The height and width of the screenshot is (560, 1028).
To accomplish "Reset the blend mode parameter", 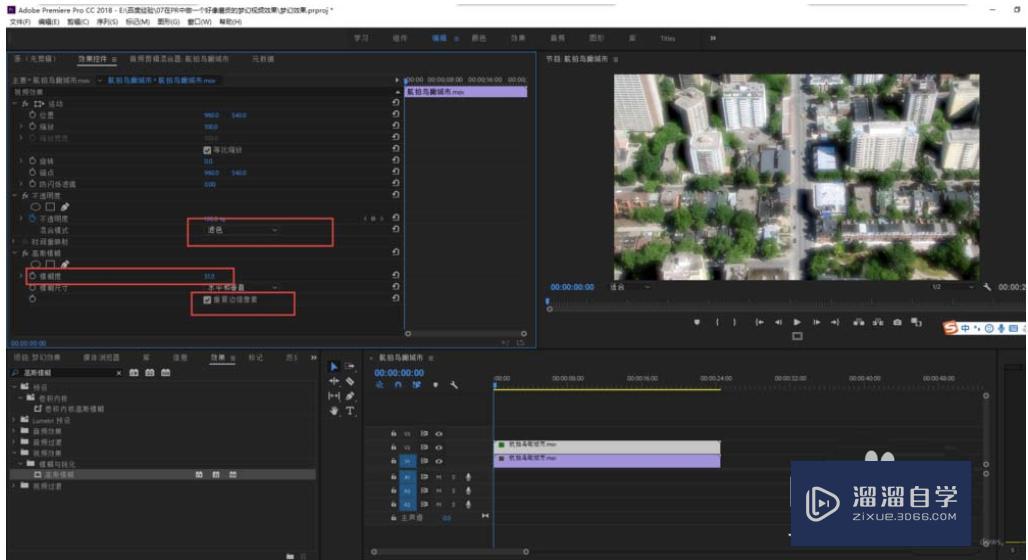I will click(x=395, y=230).
